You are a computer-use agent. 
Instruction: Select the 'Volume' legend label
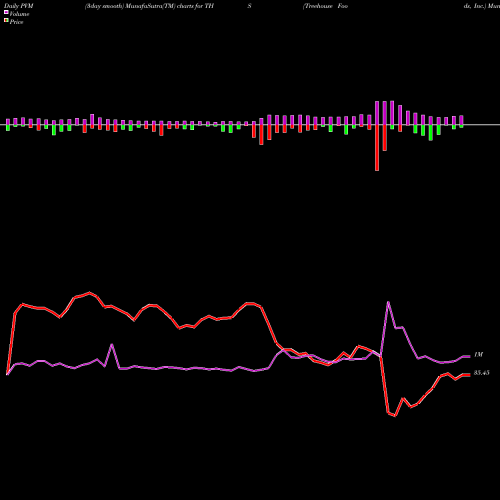19,14
